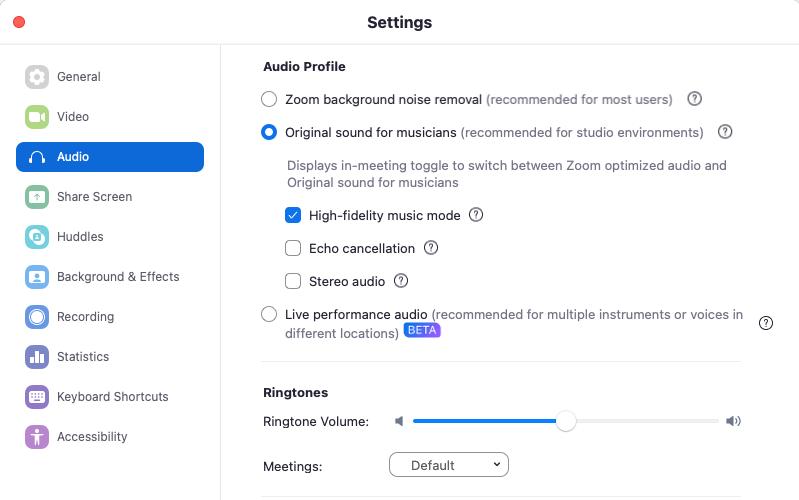Open help for High-fidelity music mode
Screen dimensions: 799x500
click(x=476, y=215)
